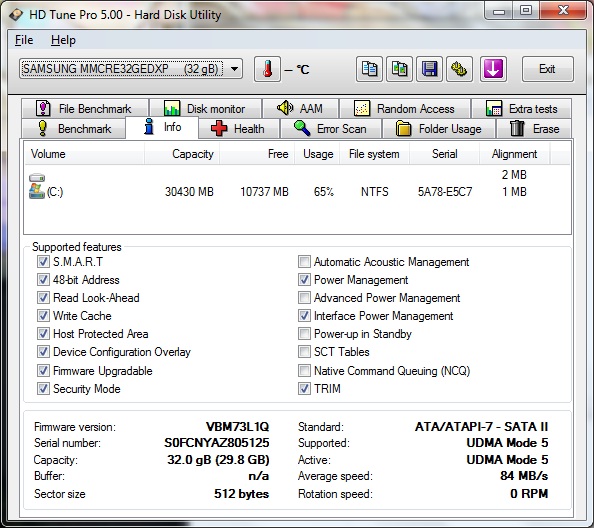Click the copy screenshot to clipboard icon
This screenshot has width=594, height=528.
click(399, 69)
